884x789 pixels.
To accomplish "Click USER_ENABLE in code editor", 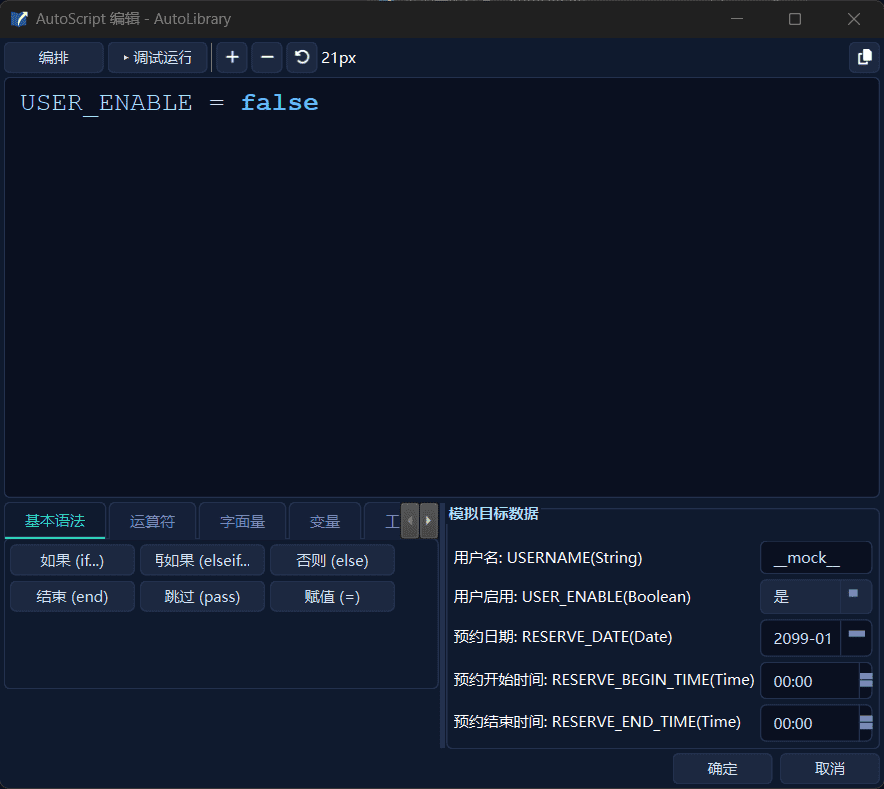I will pyautogui.click(x=107, y=103).
